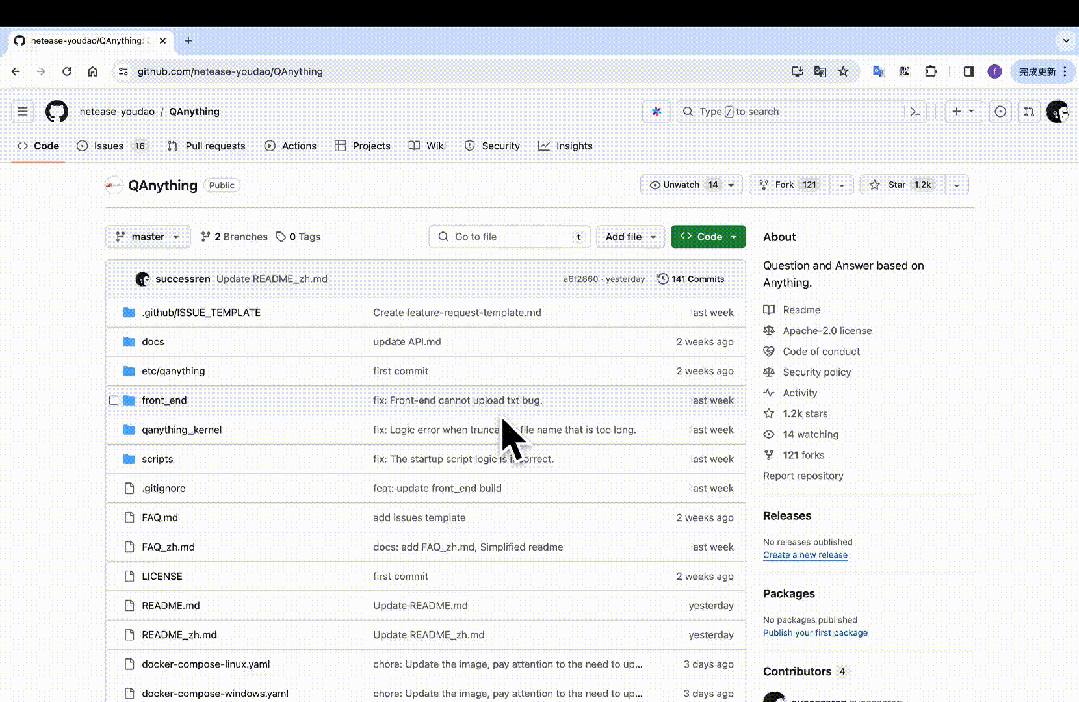Viewport: 1079px width, 702px height.
Task: Open the Issues inbox icon in header
Action: [1000, 112]
